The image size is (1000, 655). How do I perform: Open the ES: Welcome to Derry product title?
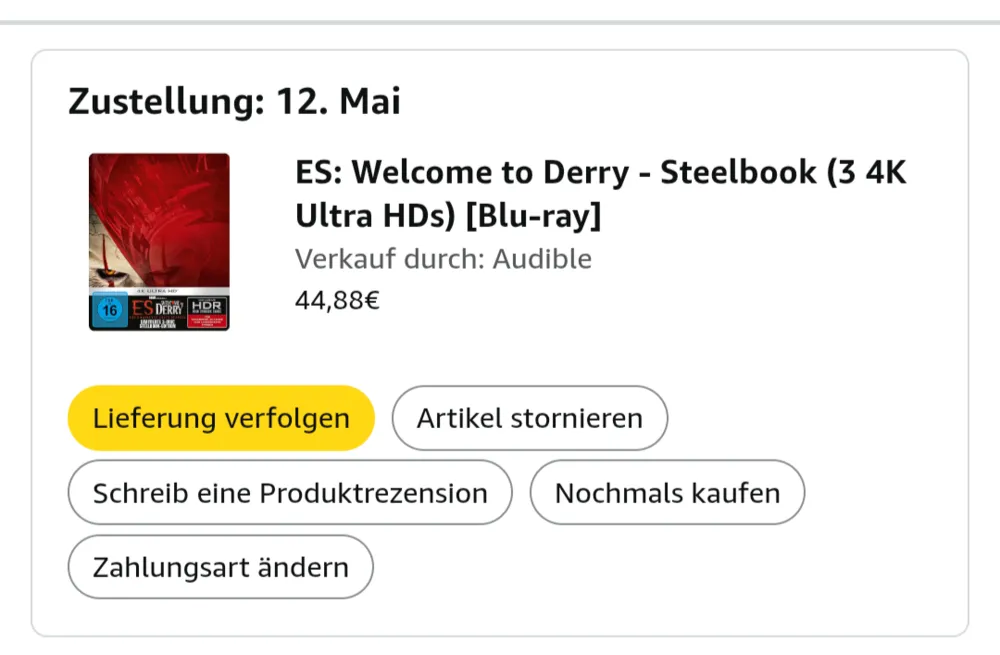pos(600,194)
